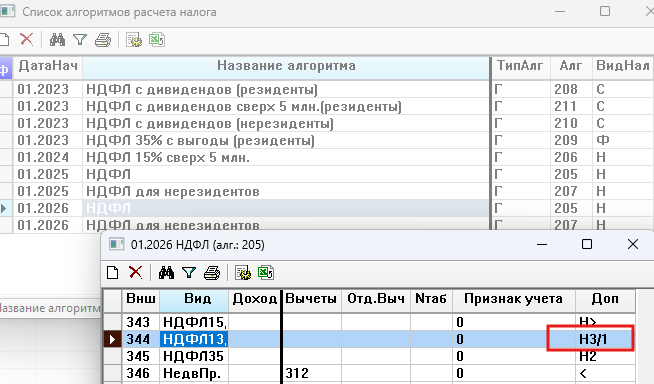Click the filter funnel icon in upper toolbar
Screen dimensions: 654x384
click(x=80, y=40)
